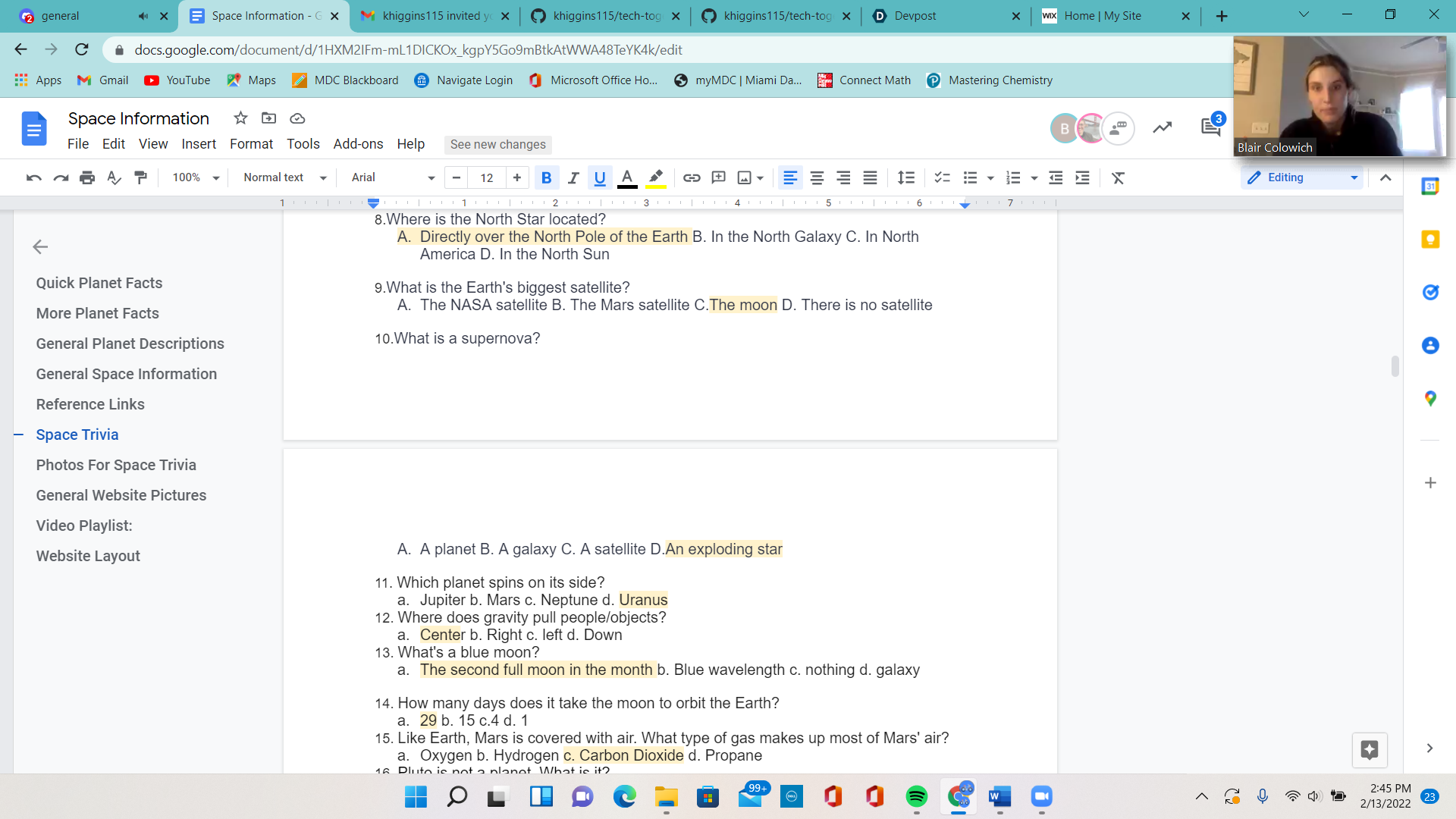This screenshot has width=1456, height=819.
Task: Star the Space Information document
Action: click(x=240, y=118)
